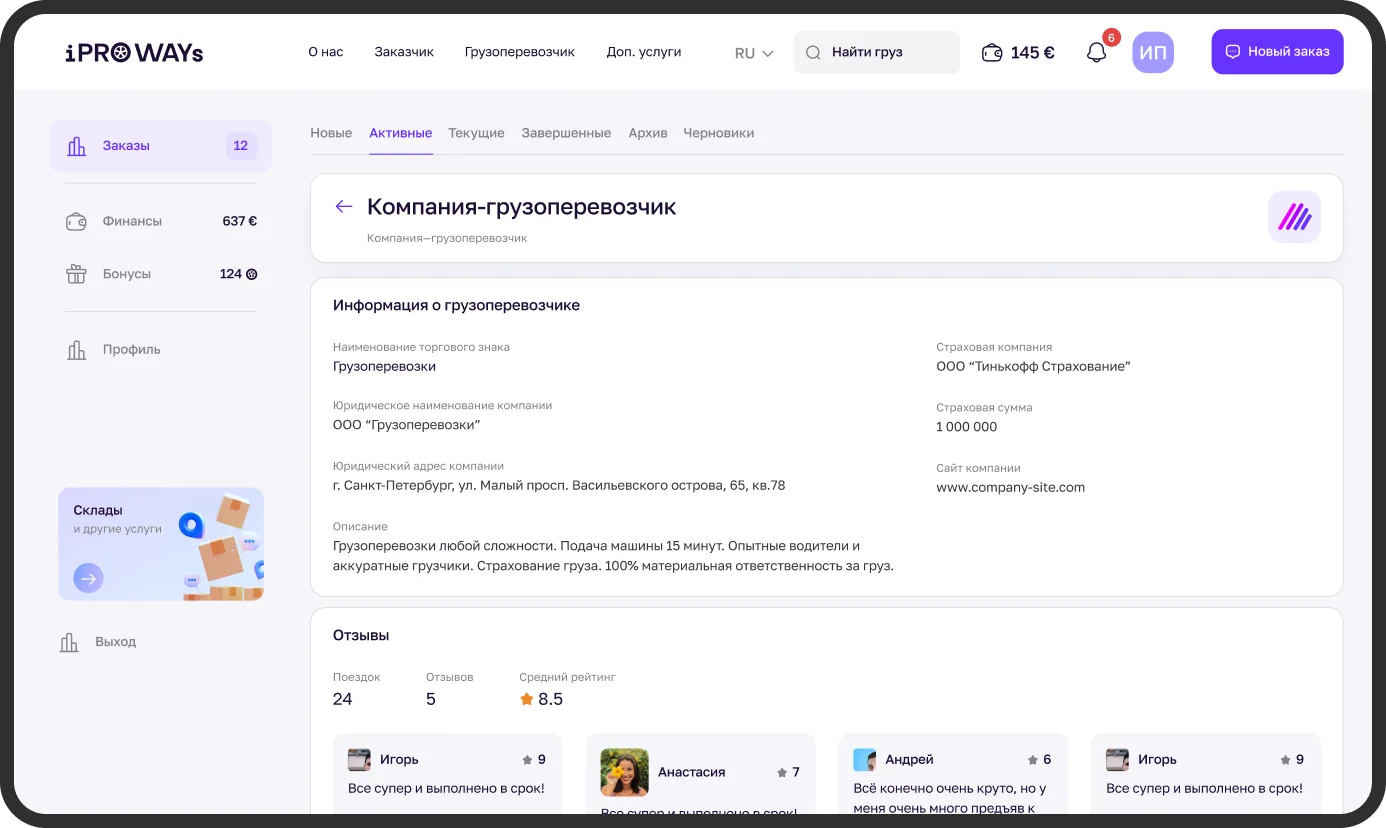The height and width of the screenshot is (828, 1386).
Task: Click the striped company logo icon
Action: click(1294, 217)
